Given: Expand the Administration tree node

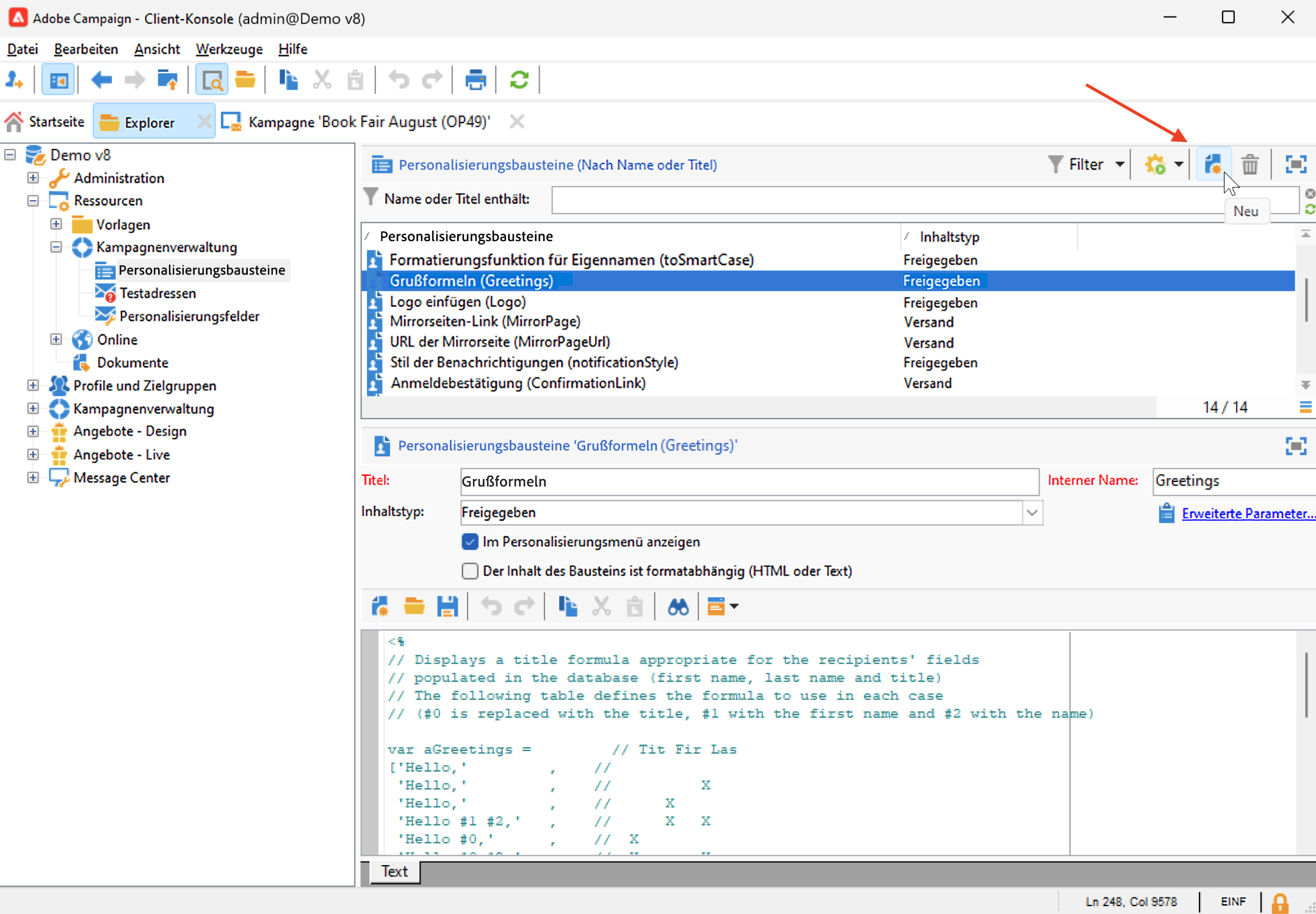Looking at the screenshot, I should (x=33, y=178).
